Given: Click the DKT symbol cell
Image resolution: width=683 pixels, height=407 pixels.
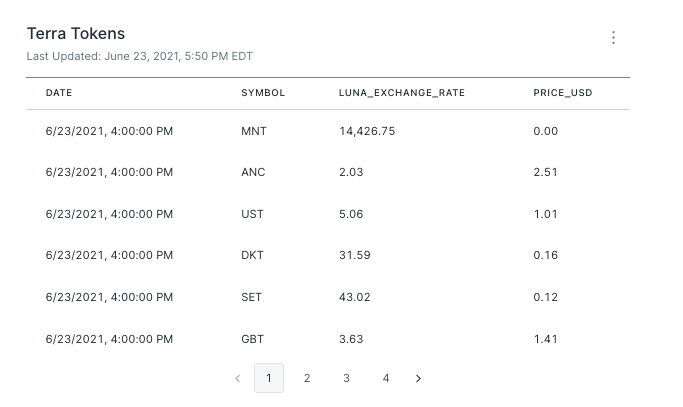Looking at the screenshot, I should 253,255.
